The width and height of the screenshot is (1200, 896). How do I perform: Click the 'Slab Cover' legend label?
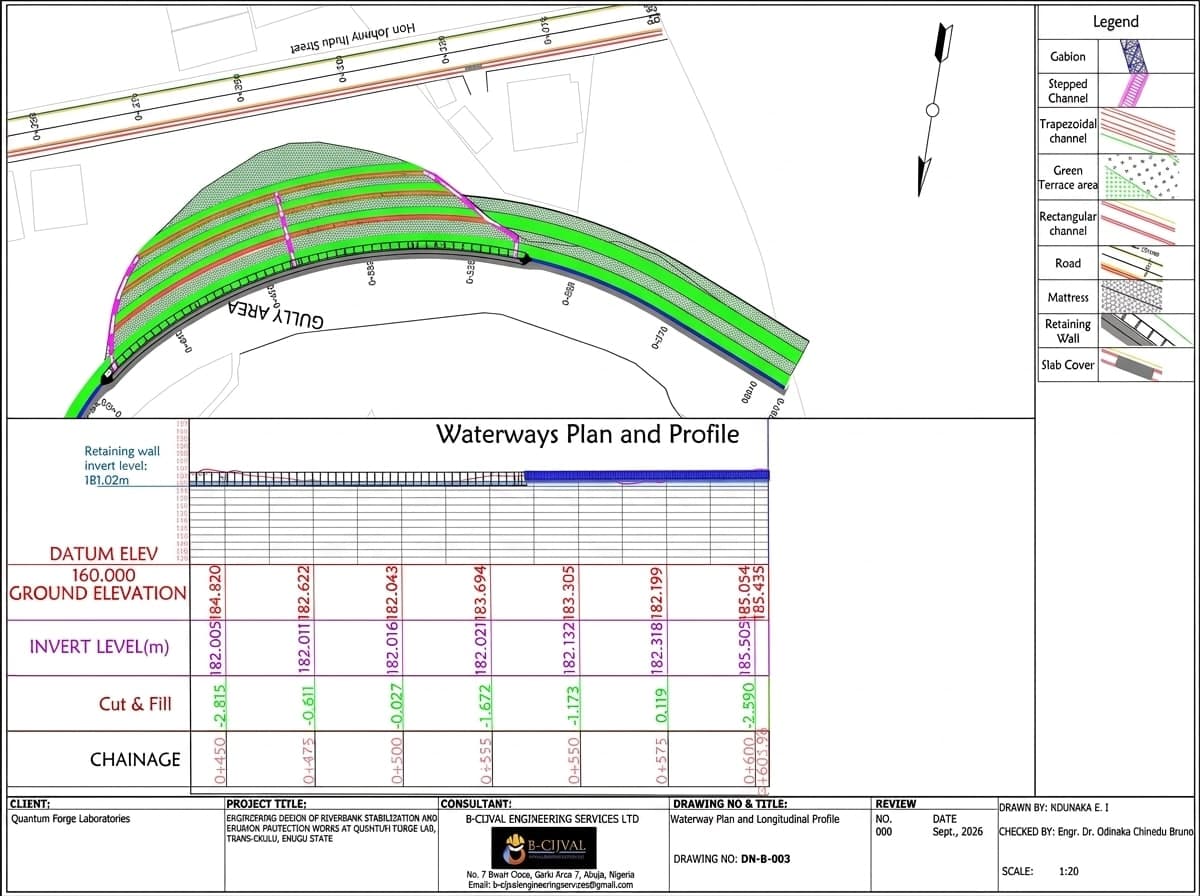(x=1068, y=365)
